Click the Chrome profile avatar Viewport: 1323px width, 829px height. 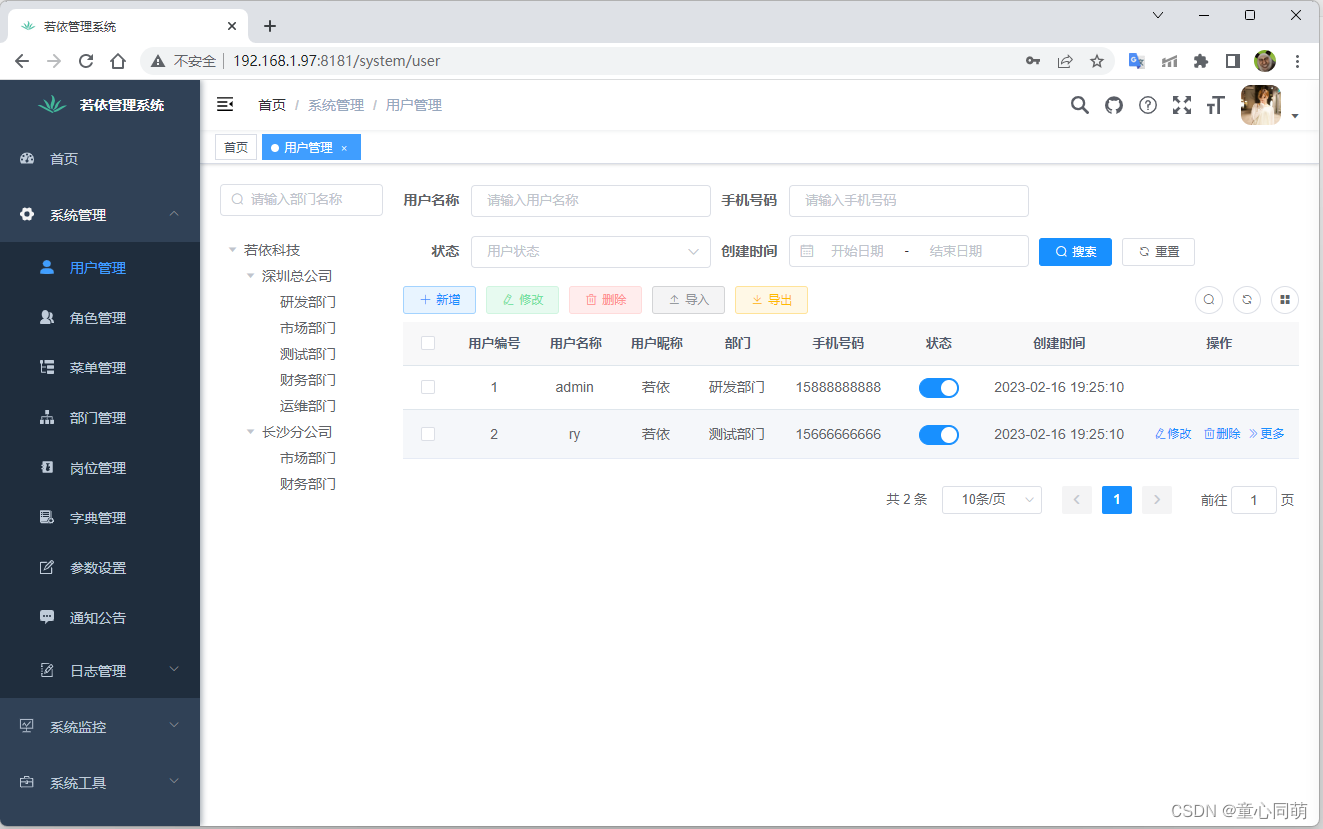tap(1265, 61)
